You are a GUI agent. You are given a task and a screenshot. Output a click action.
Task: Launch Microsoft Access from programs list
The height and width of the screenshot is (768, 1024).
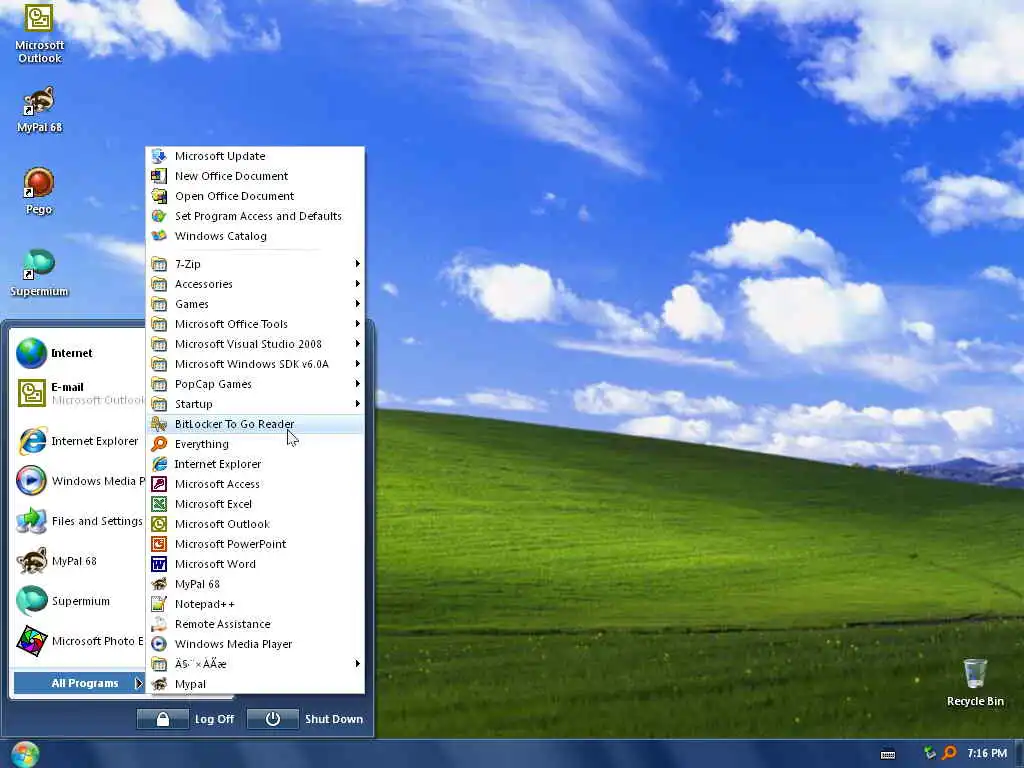click(x=255, y=484)
